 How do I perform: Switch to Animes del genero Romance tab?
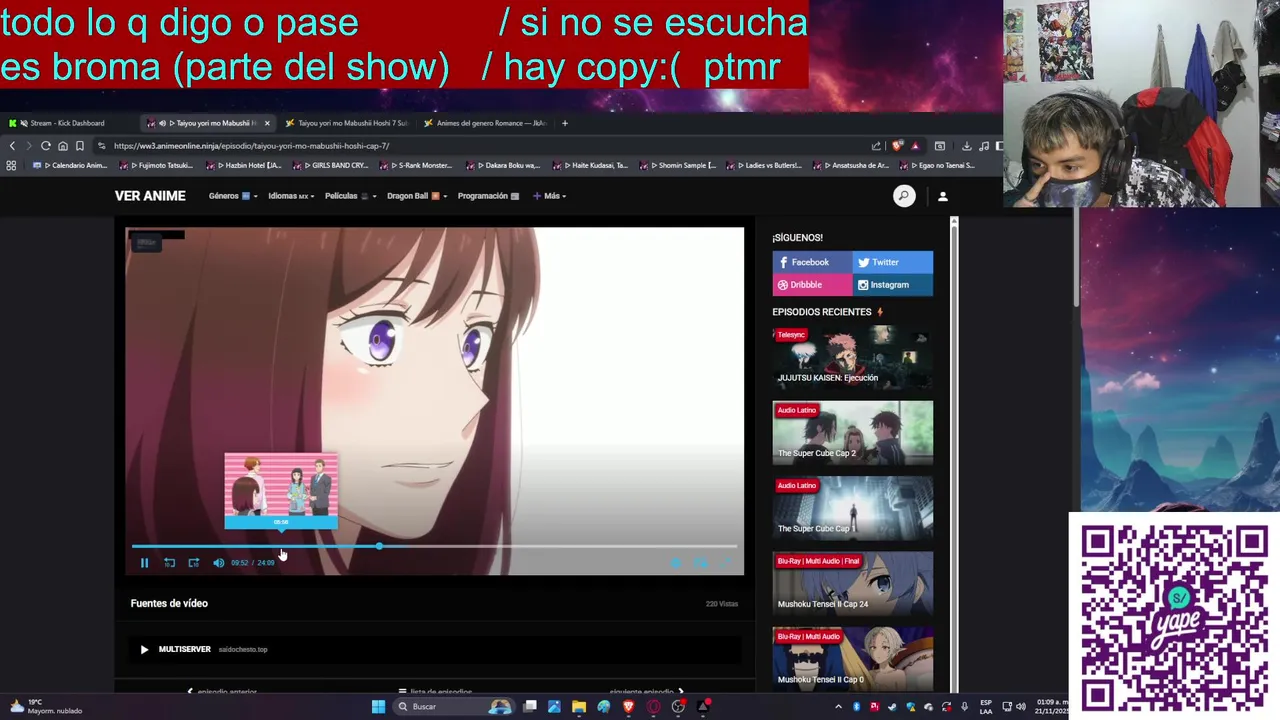point(485,123)
